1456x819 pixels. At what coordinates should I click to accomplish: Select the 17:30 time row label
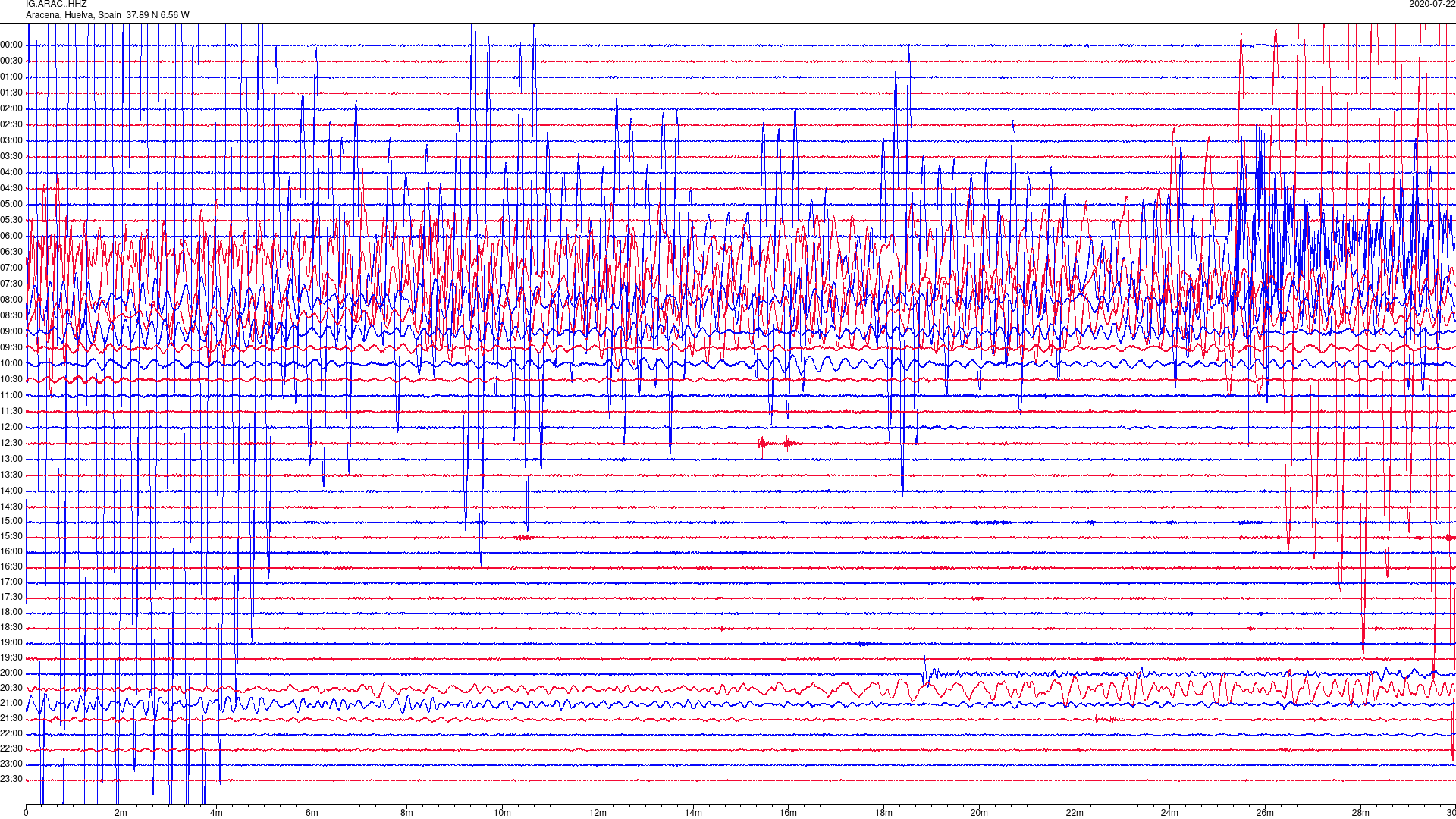pos(11,598)
